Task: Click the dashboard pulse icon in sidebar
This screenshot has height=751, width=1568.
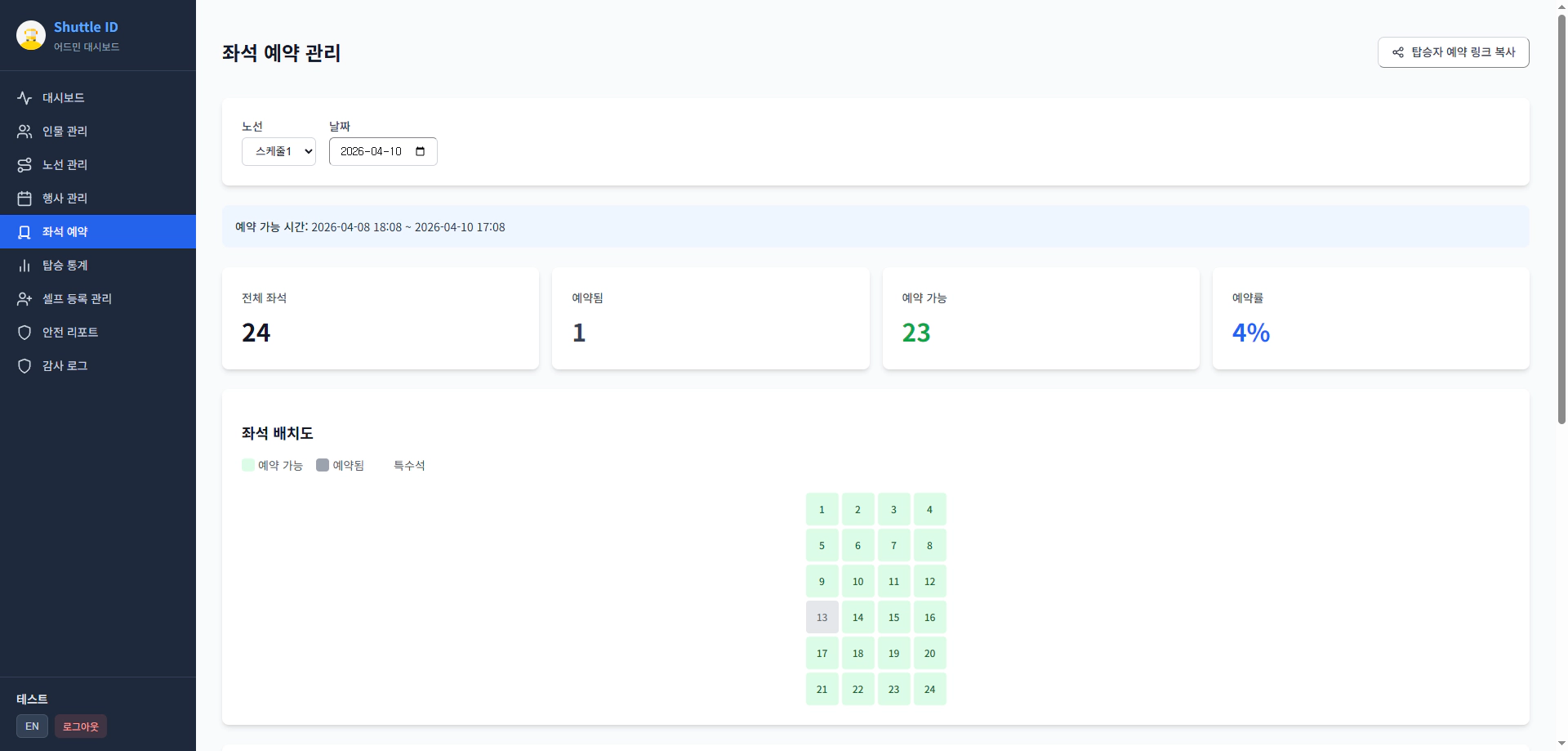Action: tap(24, 98)
